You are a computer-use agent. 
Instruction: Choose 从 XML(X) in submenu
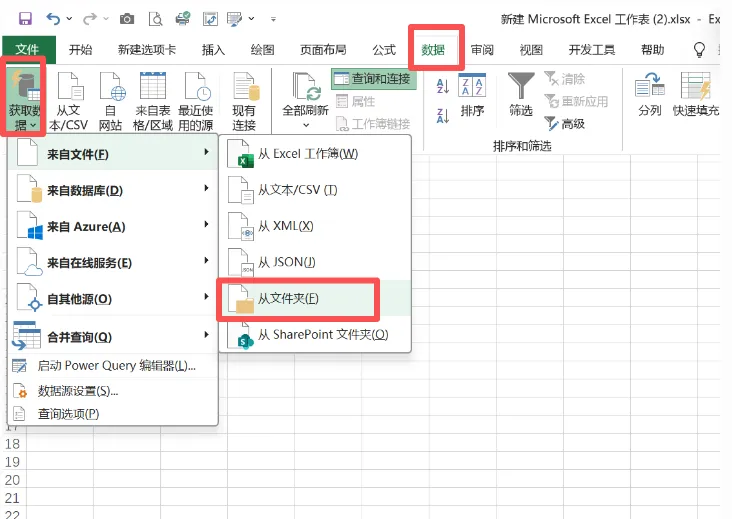click(x=315, y=226)
